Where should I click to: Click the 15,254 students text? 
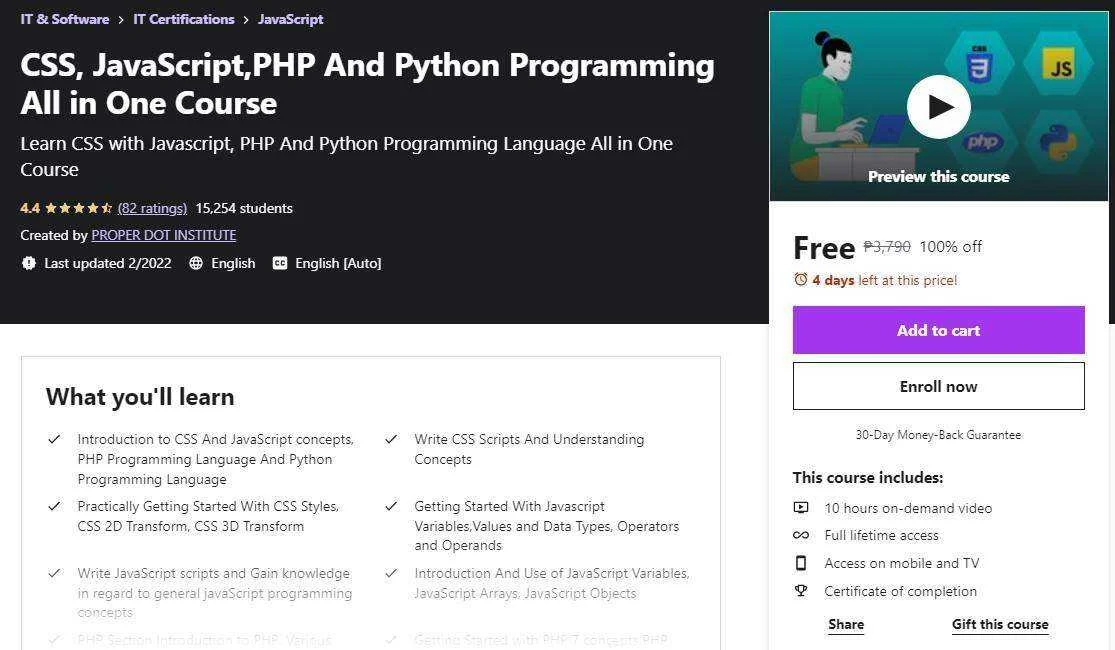244,208
